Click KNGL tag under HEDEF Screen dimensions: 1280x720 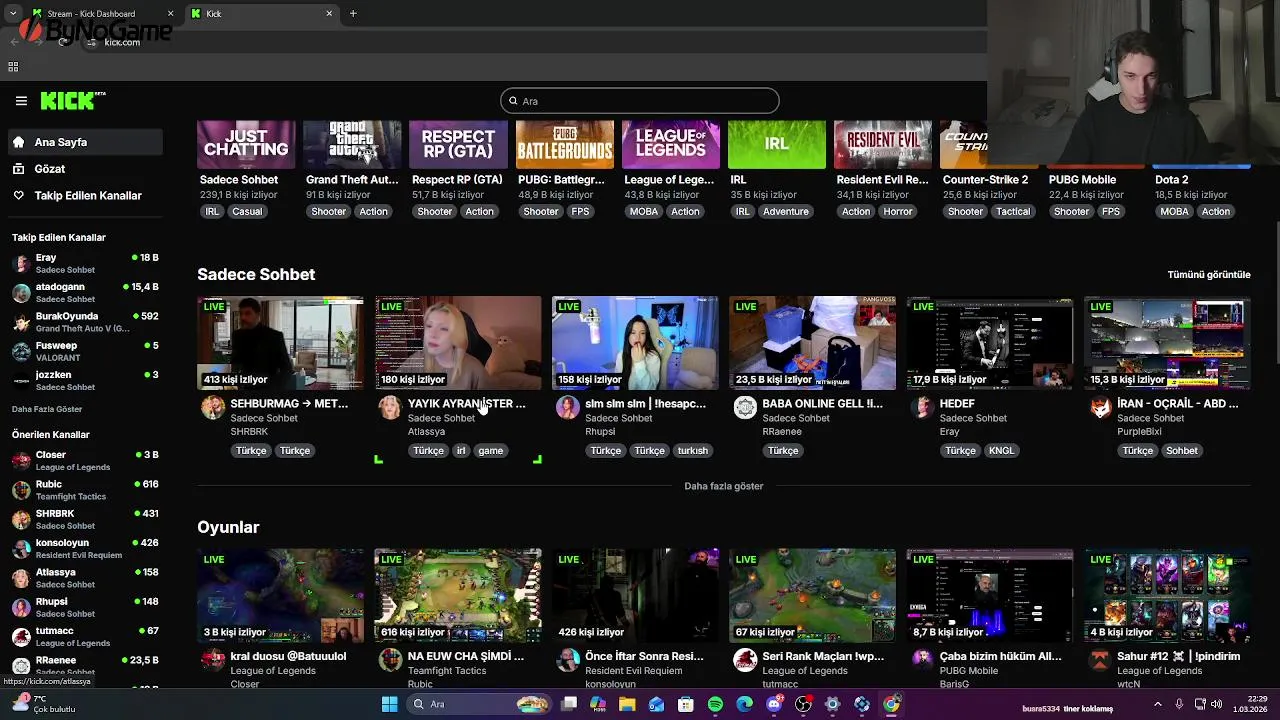[1001, 451]
